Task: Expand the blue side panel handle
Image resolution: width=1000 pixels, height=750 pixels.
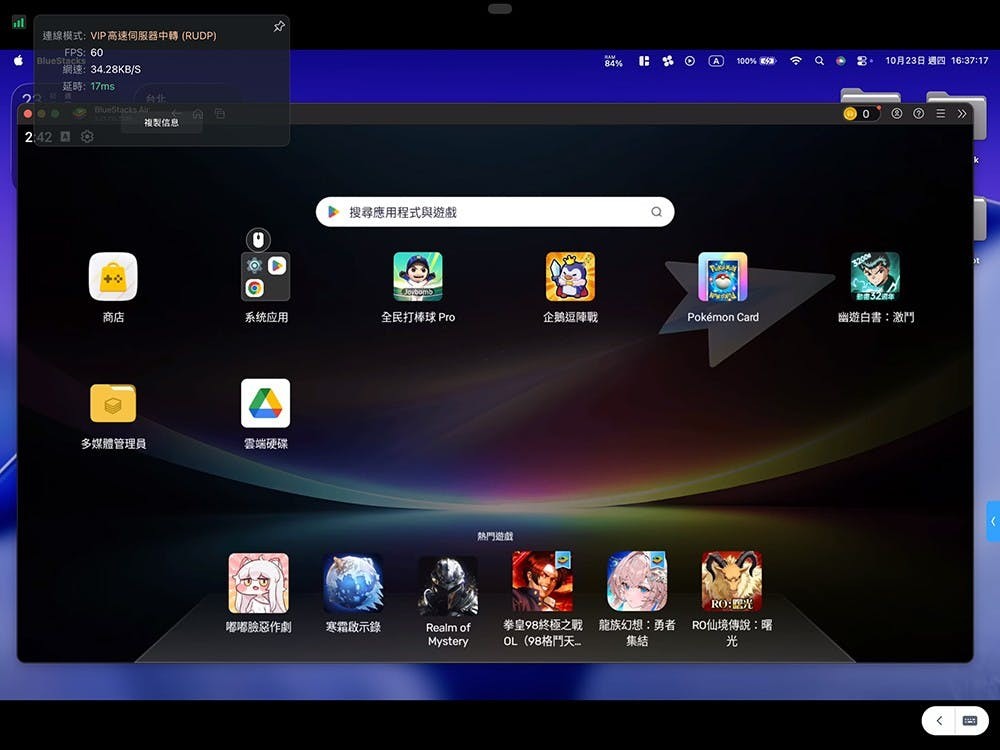Action: pyautogui.click(x=993, y=522)
